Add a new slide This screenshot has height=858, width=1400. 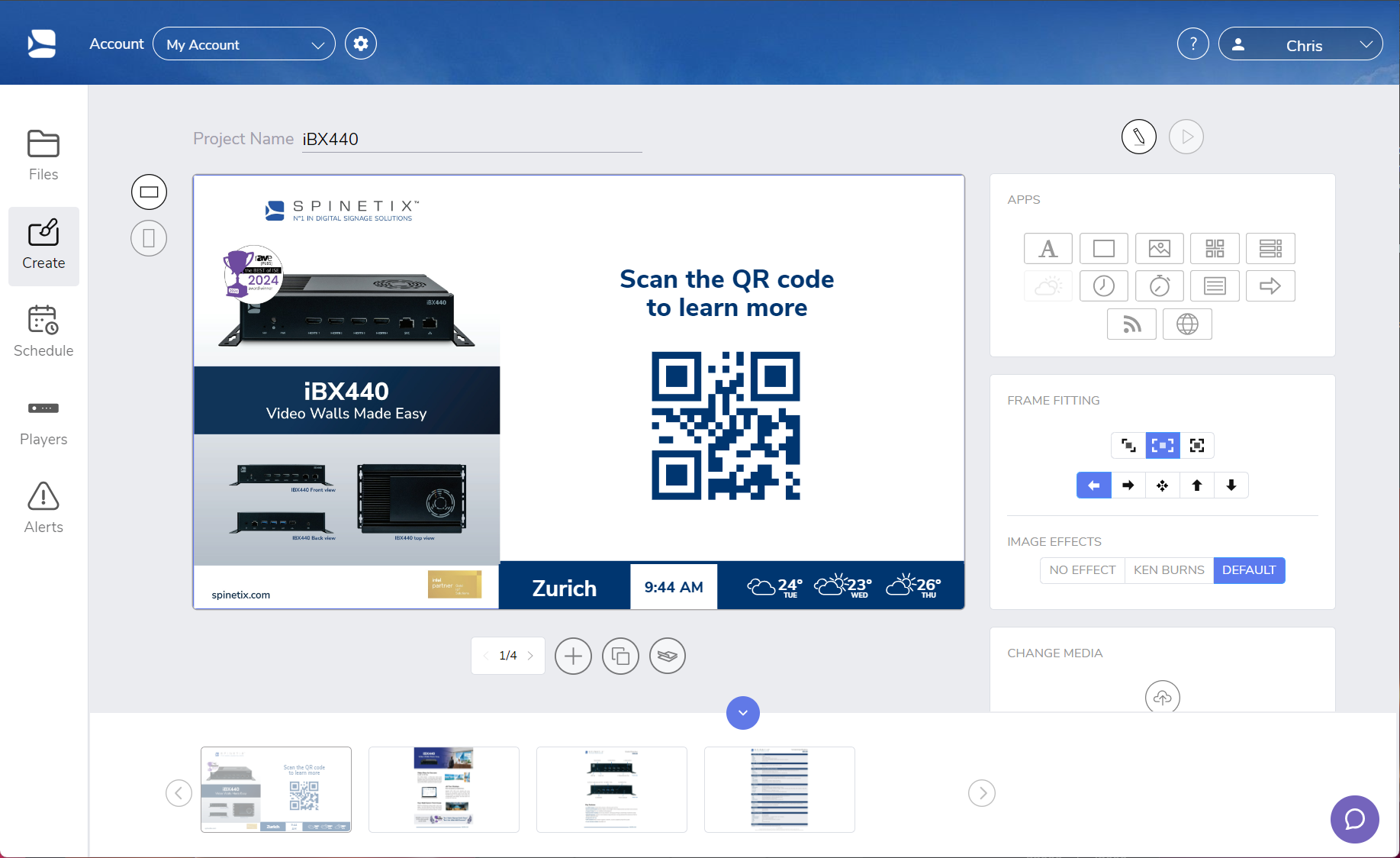[573, 656]
